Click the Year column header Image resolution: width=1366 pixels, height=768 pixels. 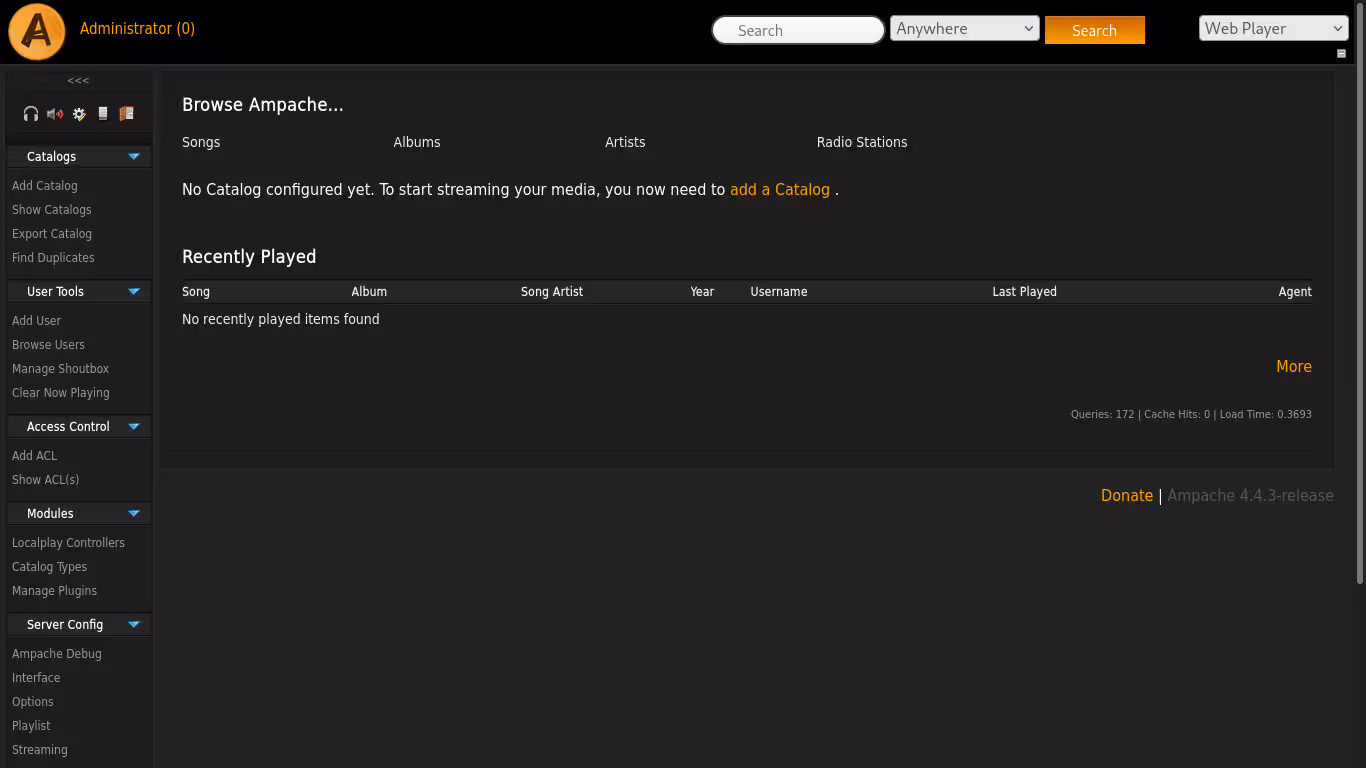[x=702, y=292]
